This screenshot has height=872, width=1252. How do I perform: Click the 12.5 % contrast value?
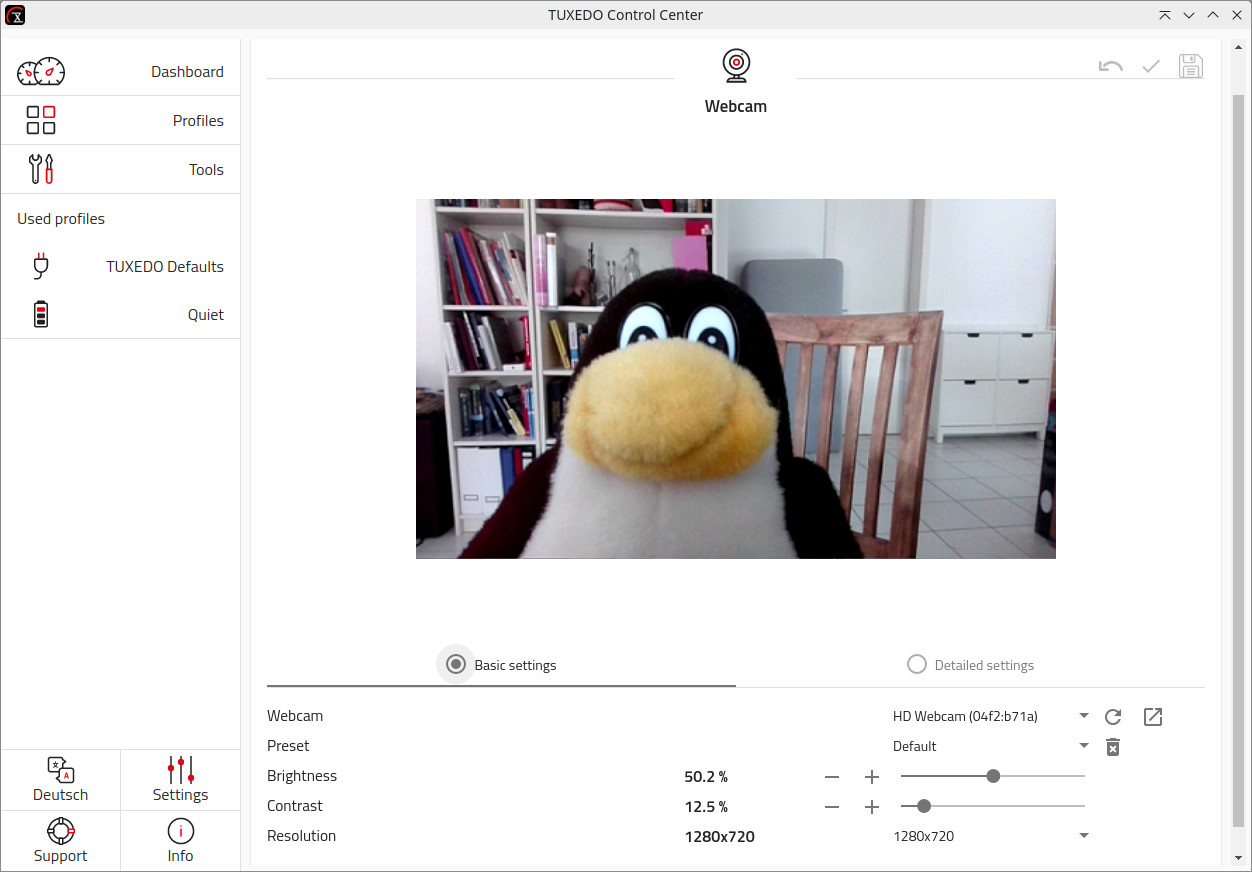tap(706, 807)
